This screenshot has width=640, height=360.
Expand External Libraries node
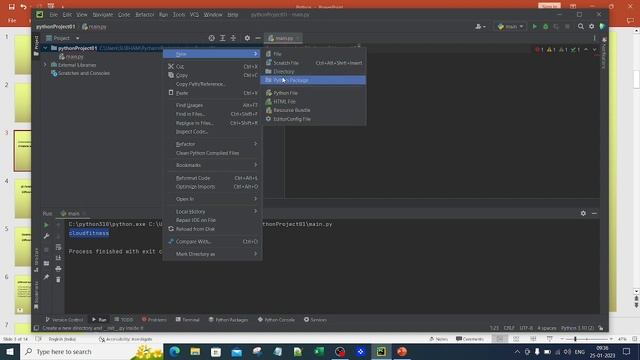(x=45, y=65)
